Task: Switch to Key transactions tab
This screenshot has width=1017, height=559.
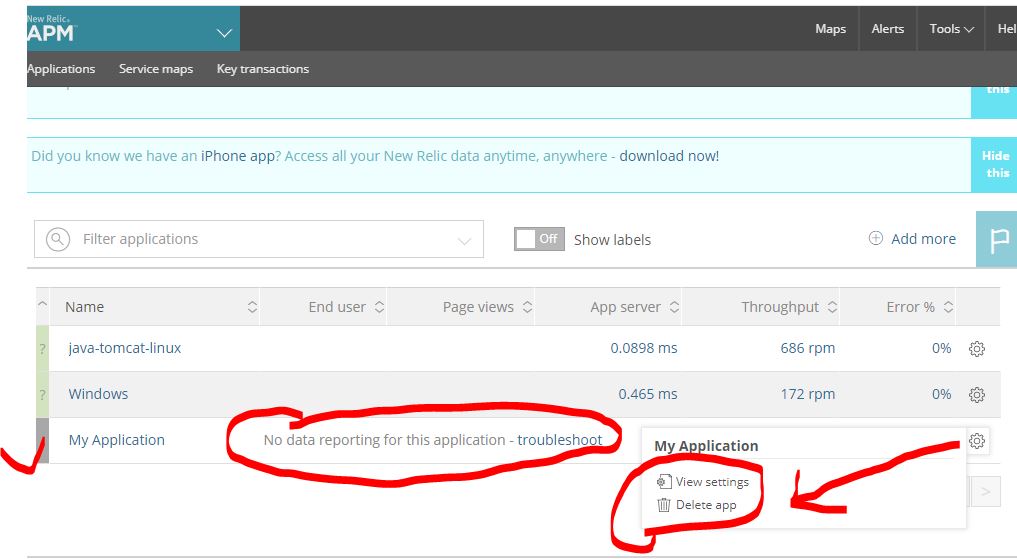Action: (263, 69)
